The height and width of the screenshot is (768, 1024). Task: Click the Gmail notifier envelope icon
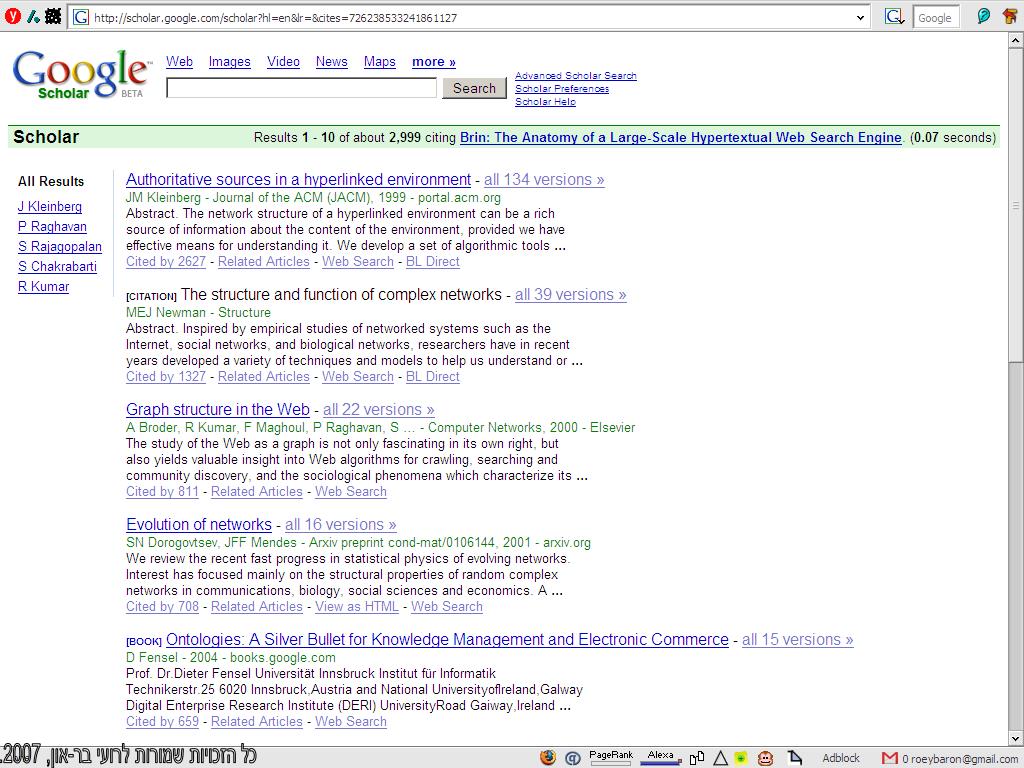(x=889, y=758)
